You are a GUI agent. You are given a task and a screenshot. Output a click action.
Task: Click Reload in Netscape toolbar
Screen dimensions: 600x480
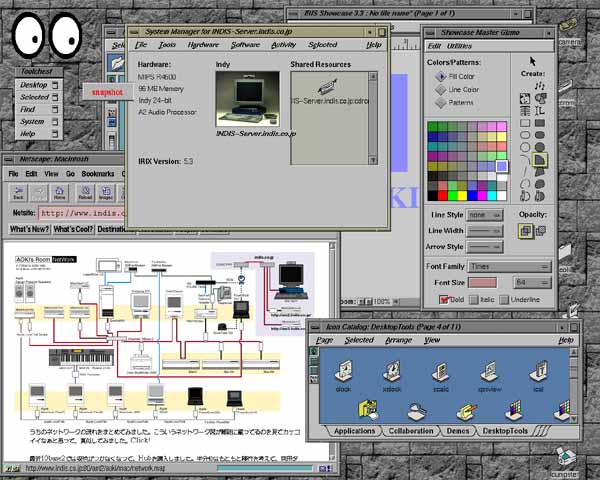click(x=85, y=192)
